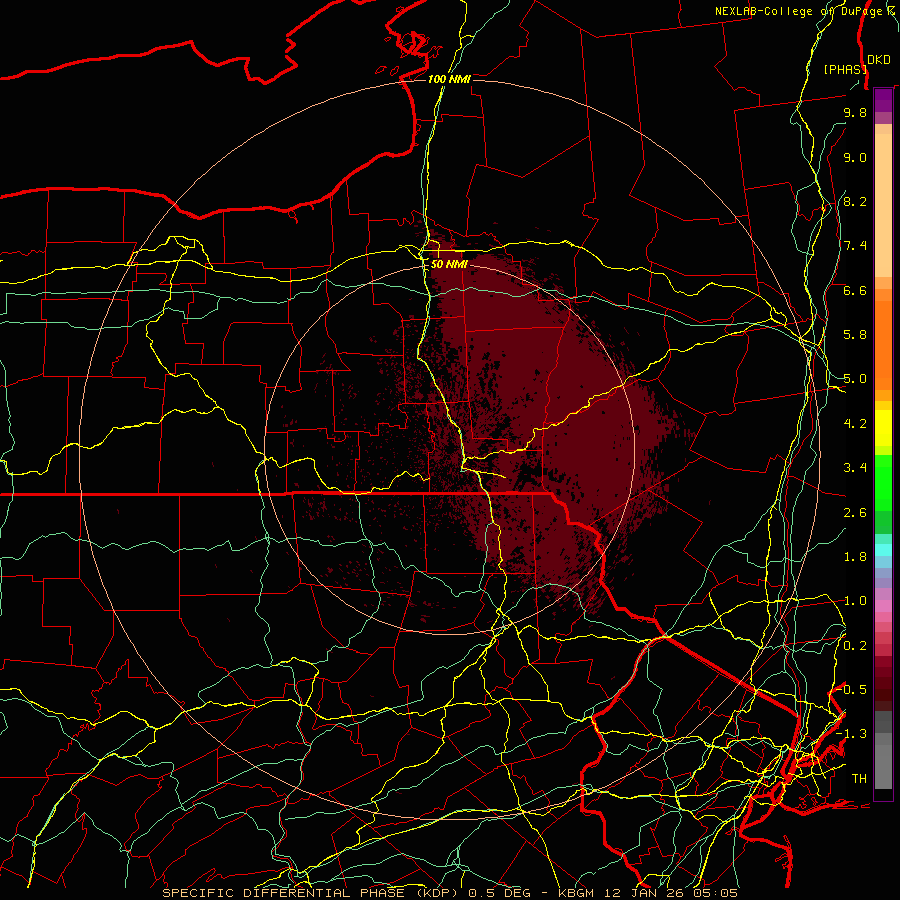Click the 1.0 value on the color scale
Image resolution: width=900 pixels, height=900 pixels.
[855, 601]
